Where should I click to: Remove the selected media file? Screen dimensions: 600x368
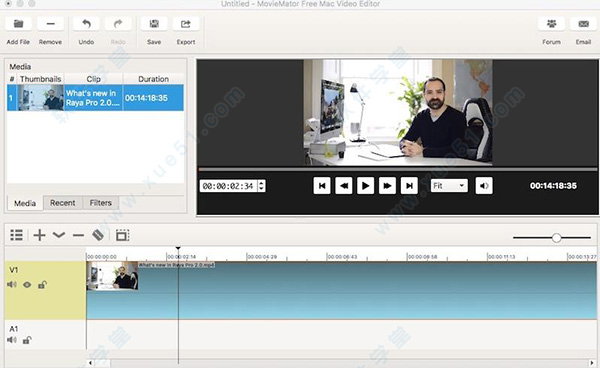(x=50, y=24)
